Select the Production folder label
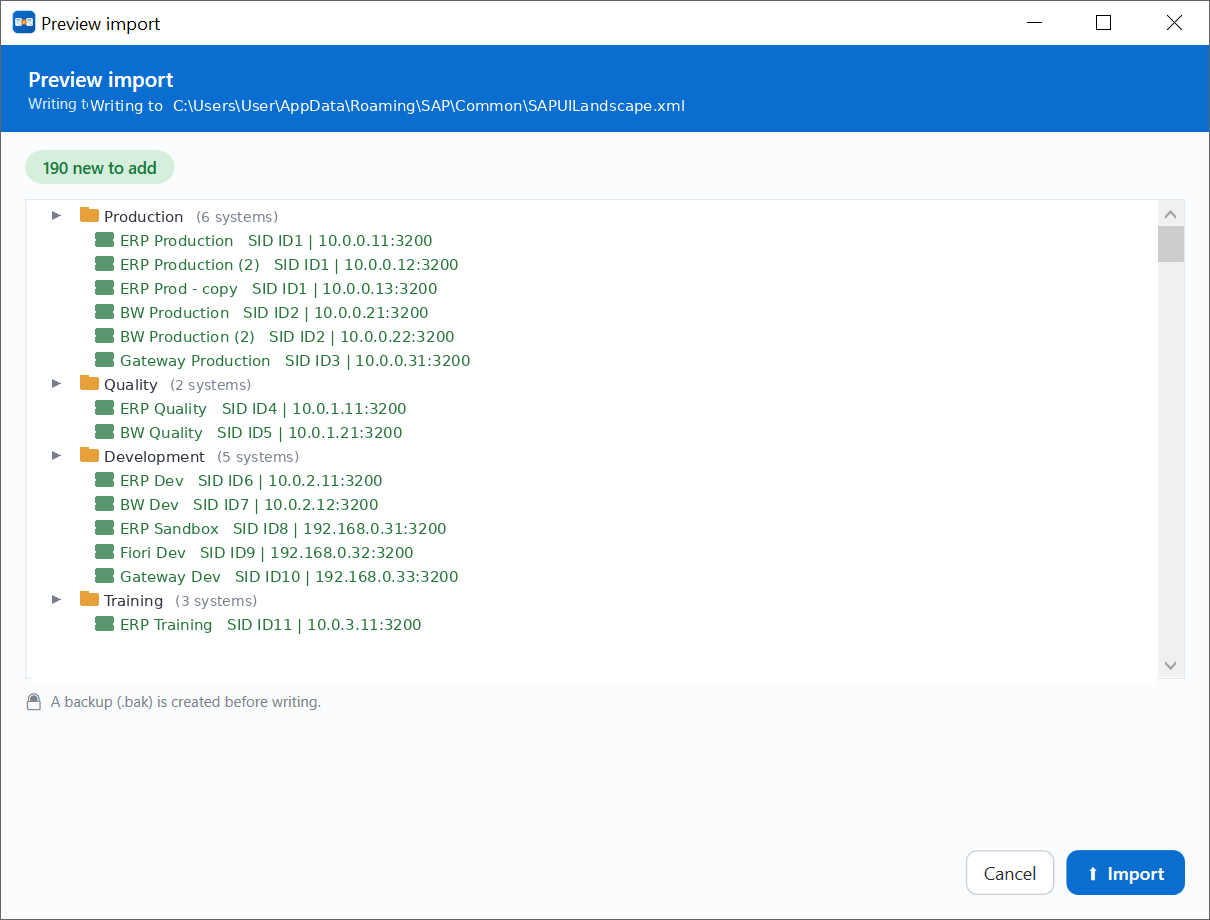This screenshot has width=1210, height=920. pos(144,217)
